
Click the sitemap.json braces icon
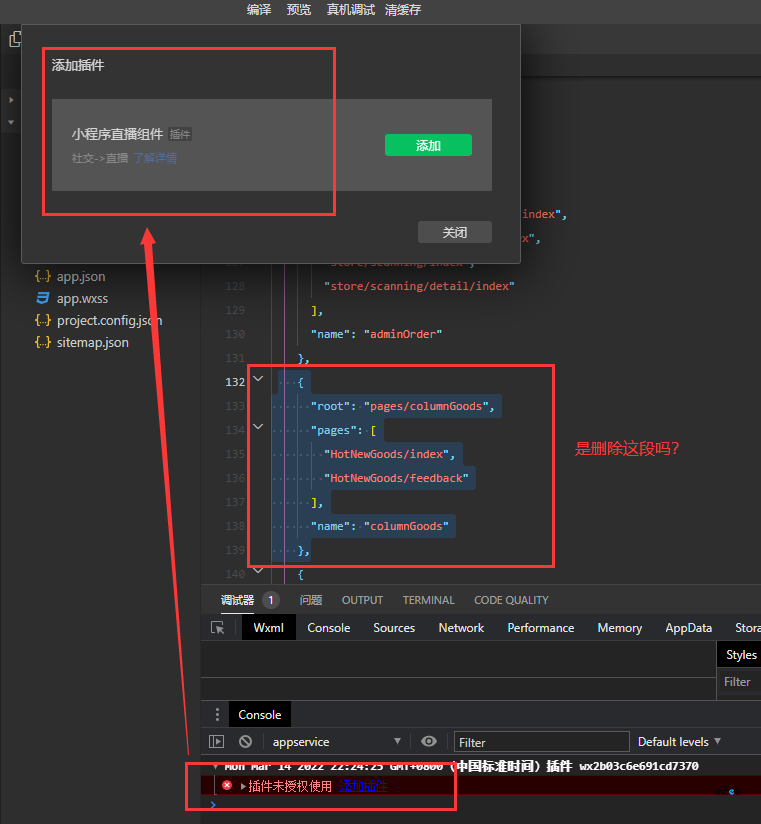43,343
